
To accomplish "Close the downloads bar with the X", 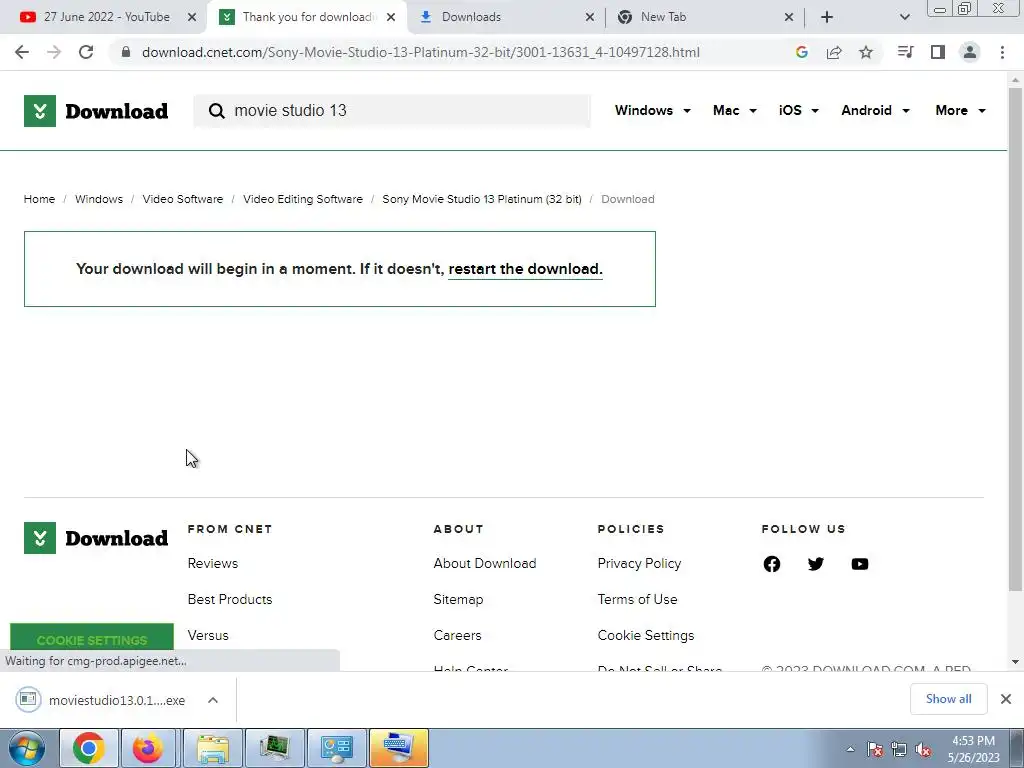I will click(1006, 699).
